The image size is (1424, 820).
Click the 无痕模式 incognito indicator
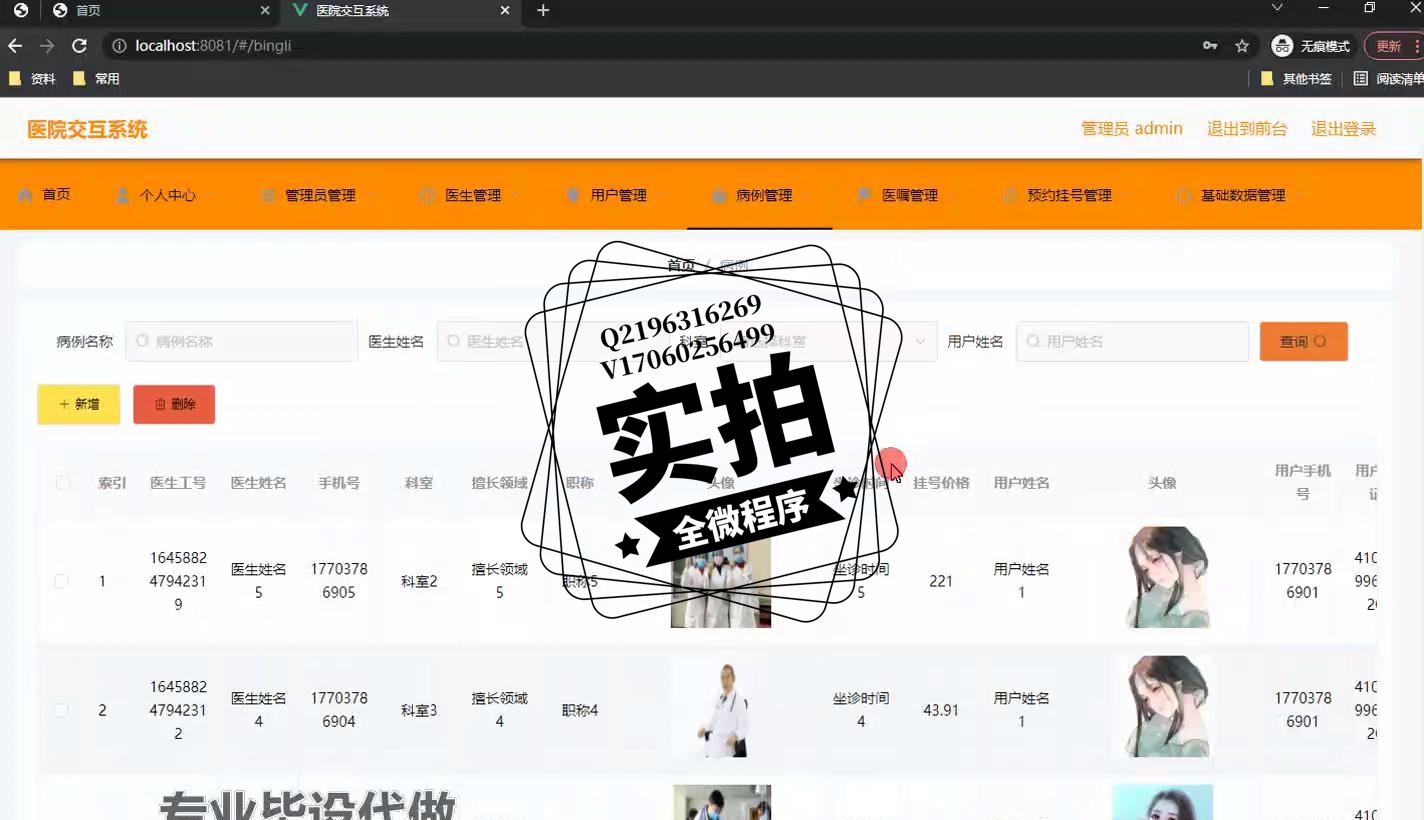pyautogui.click(x=1311, y=46)
